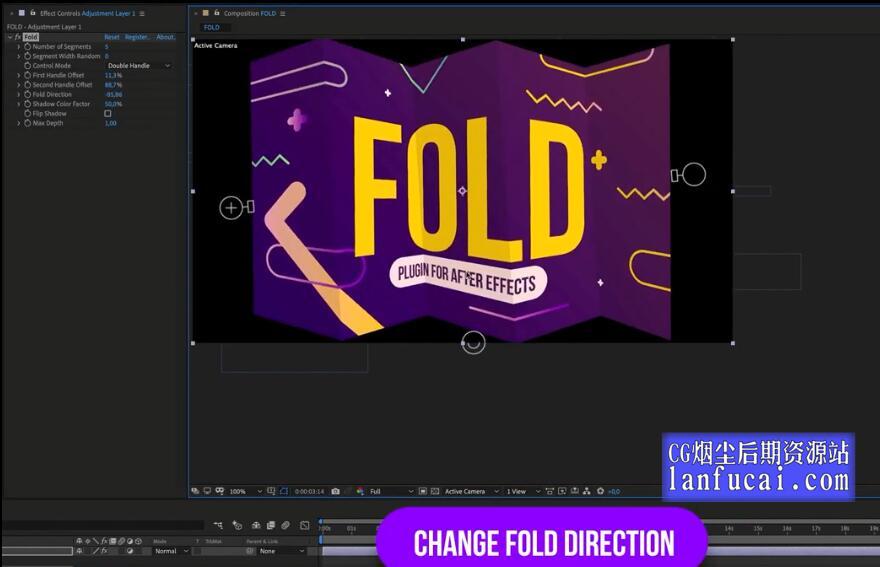The height and width of the screenshot is (567, 880).
Task: Open graph editor icon in timeline
Action: [x=305, y=525]
